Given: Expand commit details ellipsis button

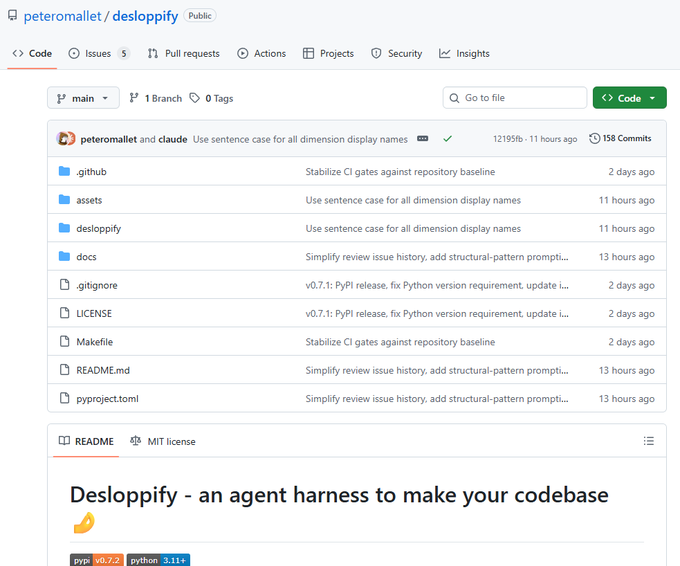Looking at the screenshot, I should [x=422, y=139].
